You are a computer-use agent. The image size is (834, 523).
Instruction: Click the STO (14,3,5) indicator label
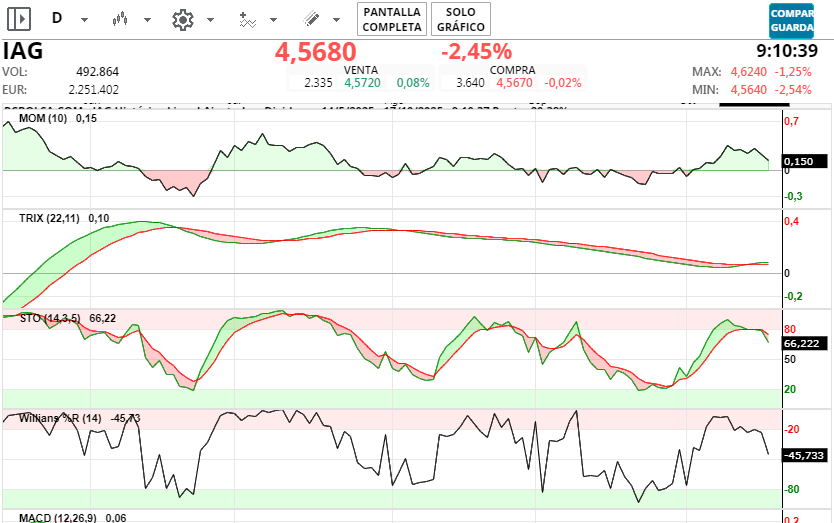coord(50,318)
